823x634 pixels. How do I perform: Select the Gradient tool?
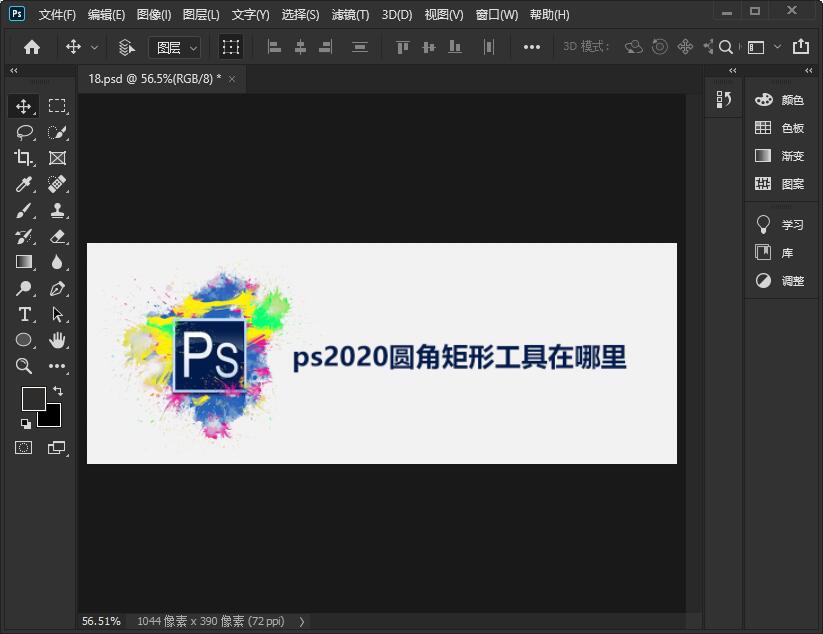[x=24, y=262]
